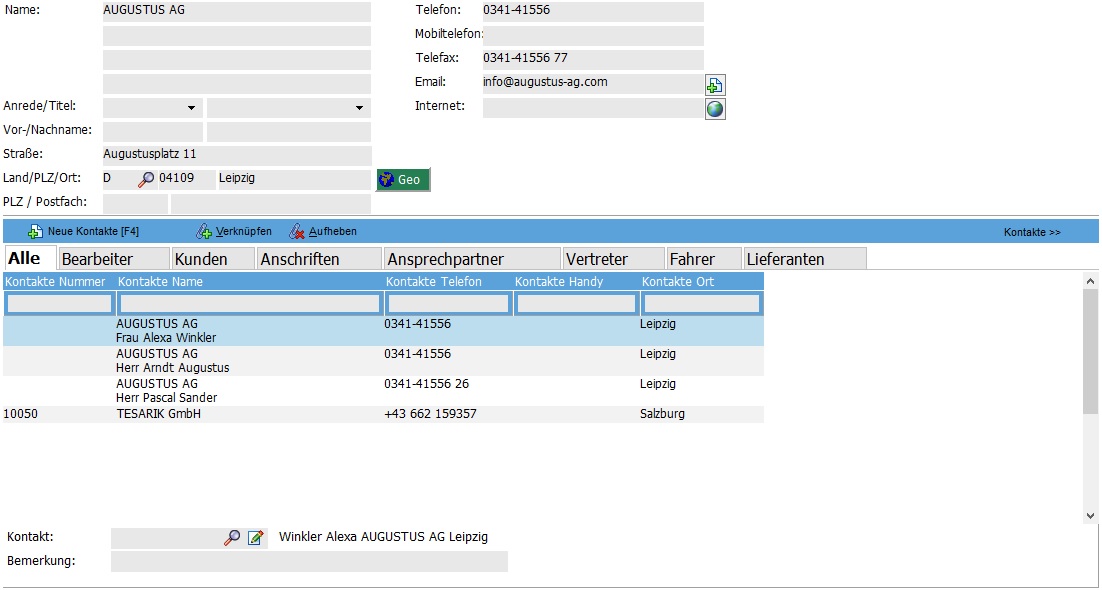Click the +43 662 159357 cell
This screenshot has height=590, width=1102.
tap(430, 414)
